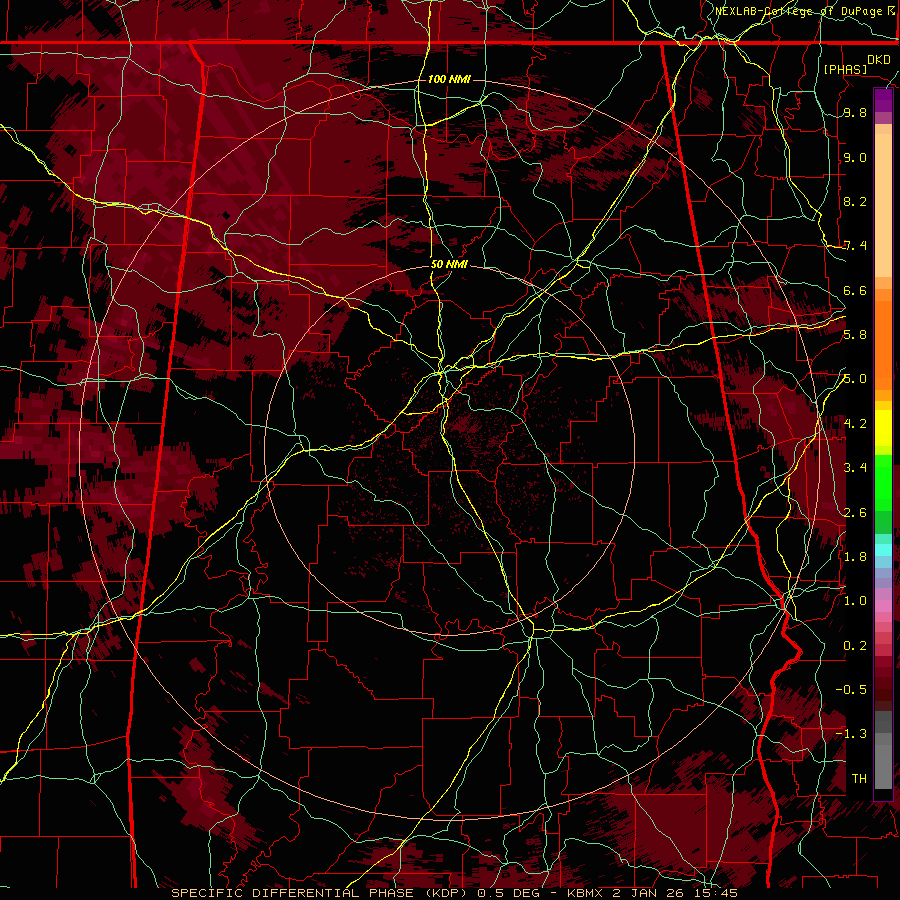Screen dimensions: 900x900
Task: Click the 6.6 colorbar scale value
Action: pos(855,290)
